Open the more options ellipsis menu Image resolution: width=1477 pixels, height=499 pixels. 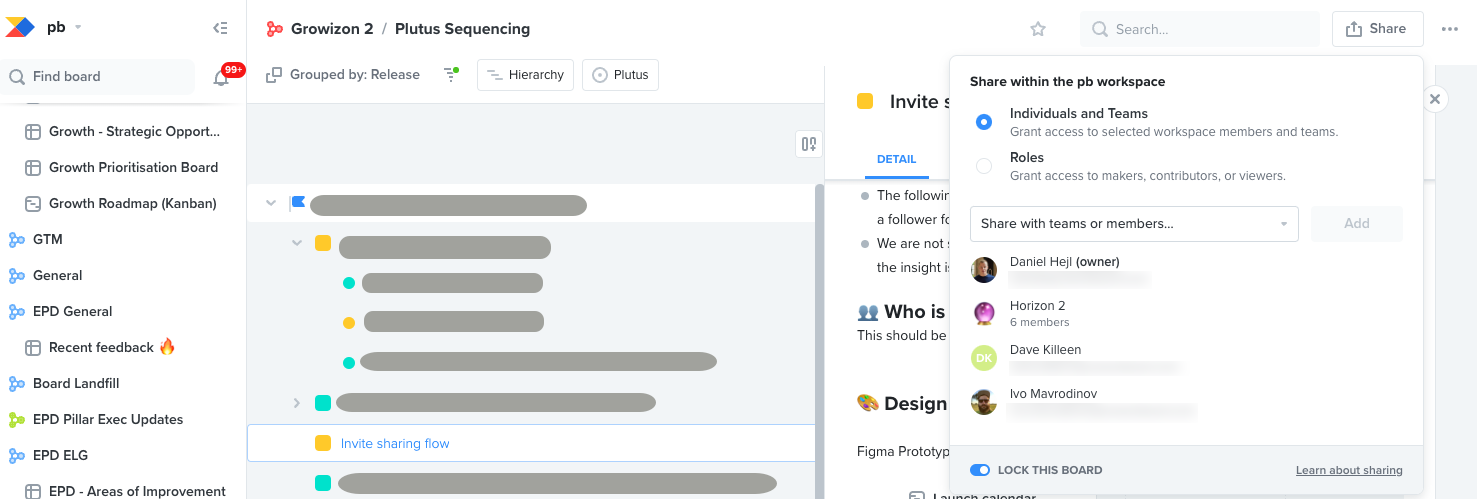tap(1450, 29)
